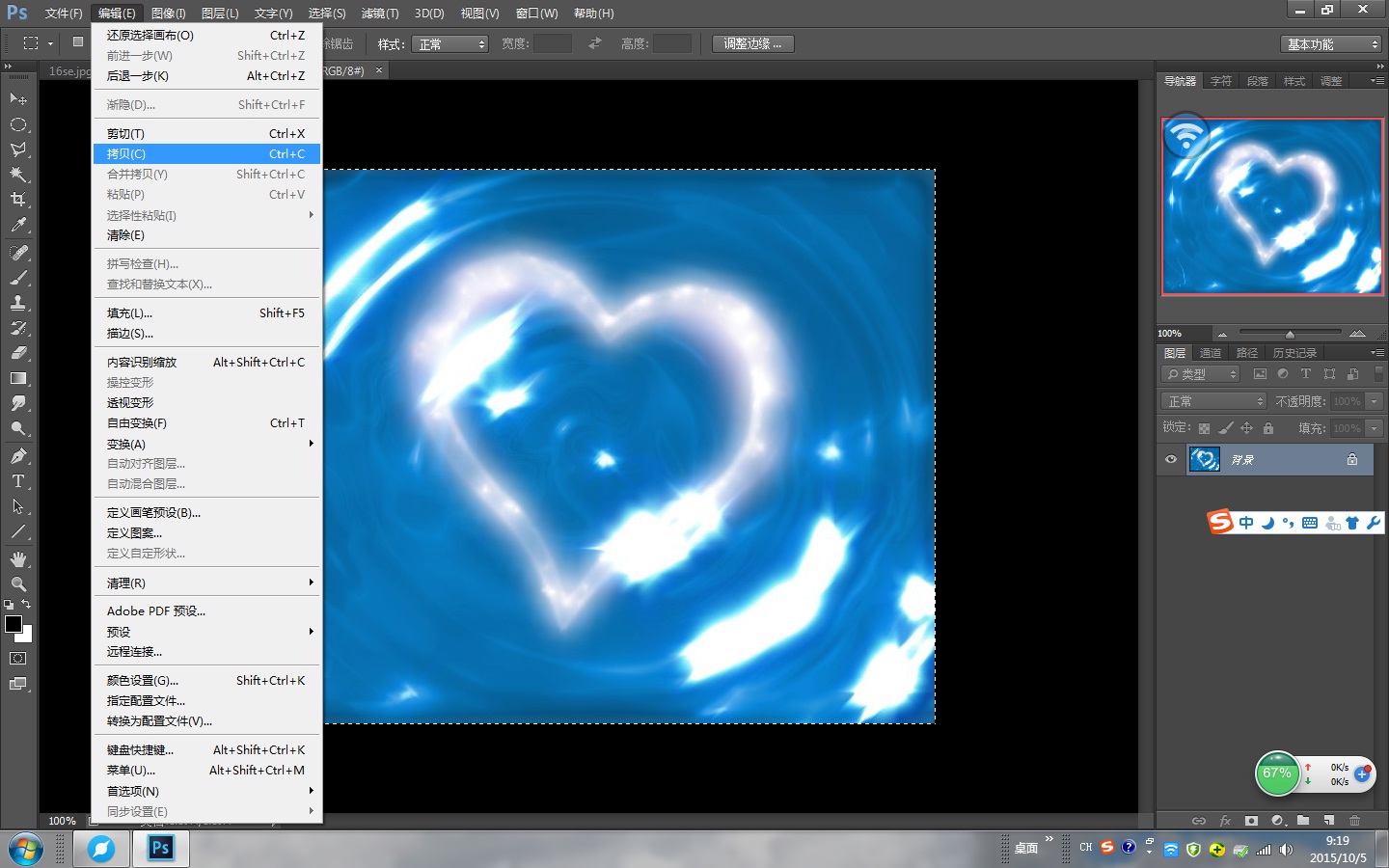Viewport: 1389px width, 868px height.
Task: Expand the 清理(R) submenu
Action: click(x=207, y=583)
